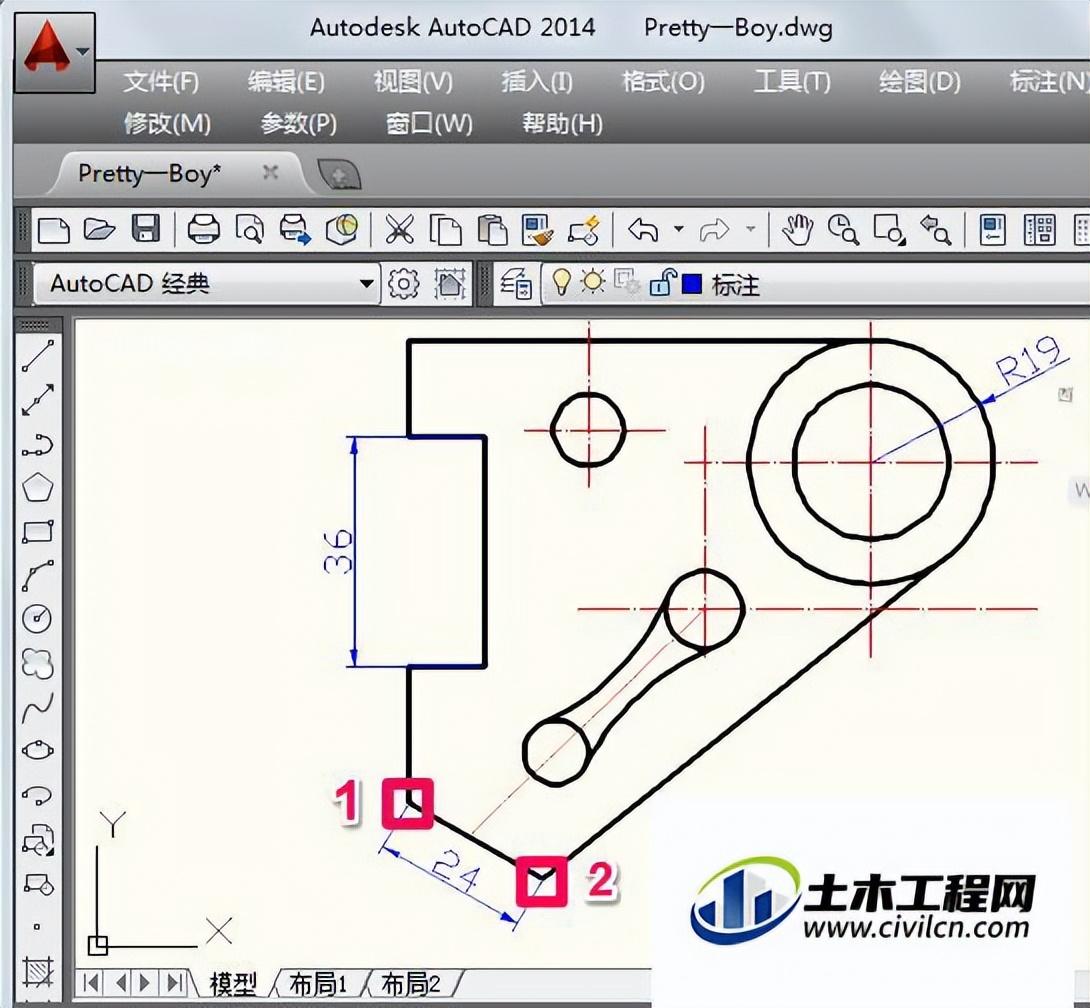
Task: Click the Save file icon
Action: (146, 230)
